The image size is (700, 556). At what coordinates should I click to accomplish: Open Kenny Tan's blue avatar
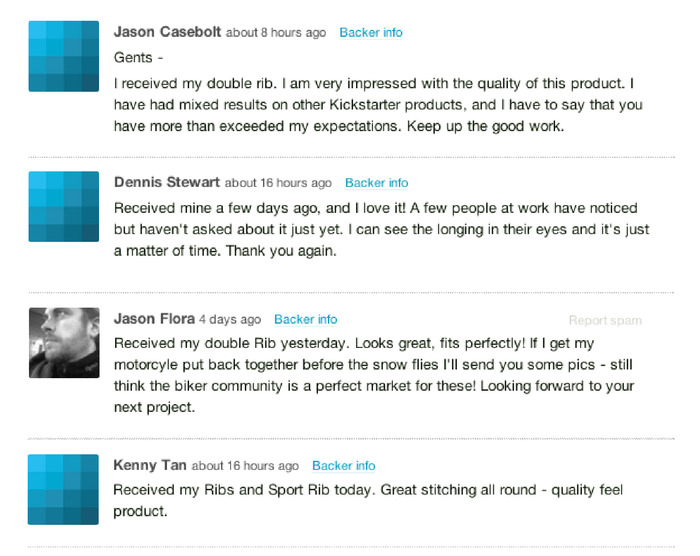click(x=63, y=489)
